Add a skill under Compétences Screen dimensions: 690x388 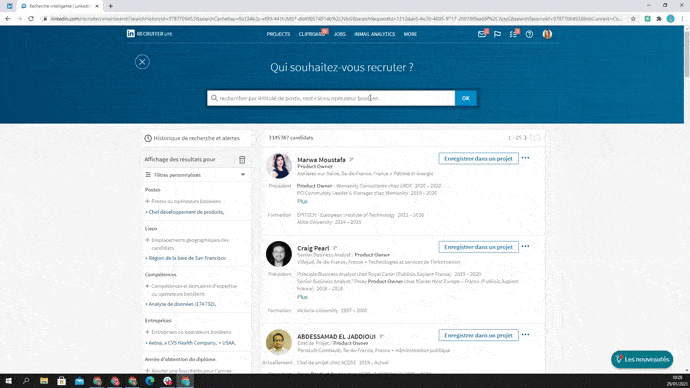click(x=191, y=290)
